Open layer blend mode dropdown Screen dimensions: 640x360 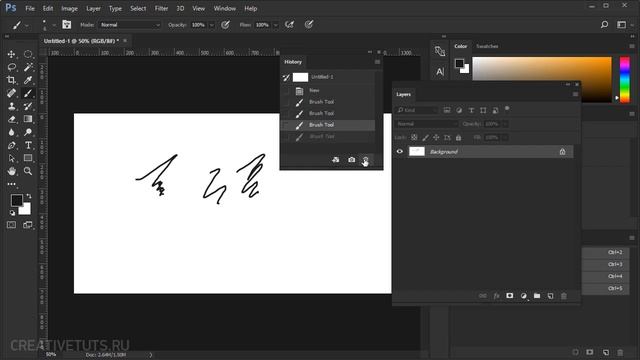pos(427,124)
